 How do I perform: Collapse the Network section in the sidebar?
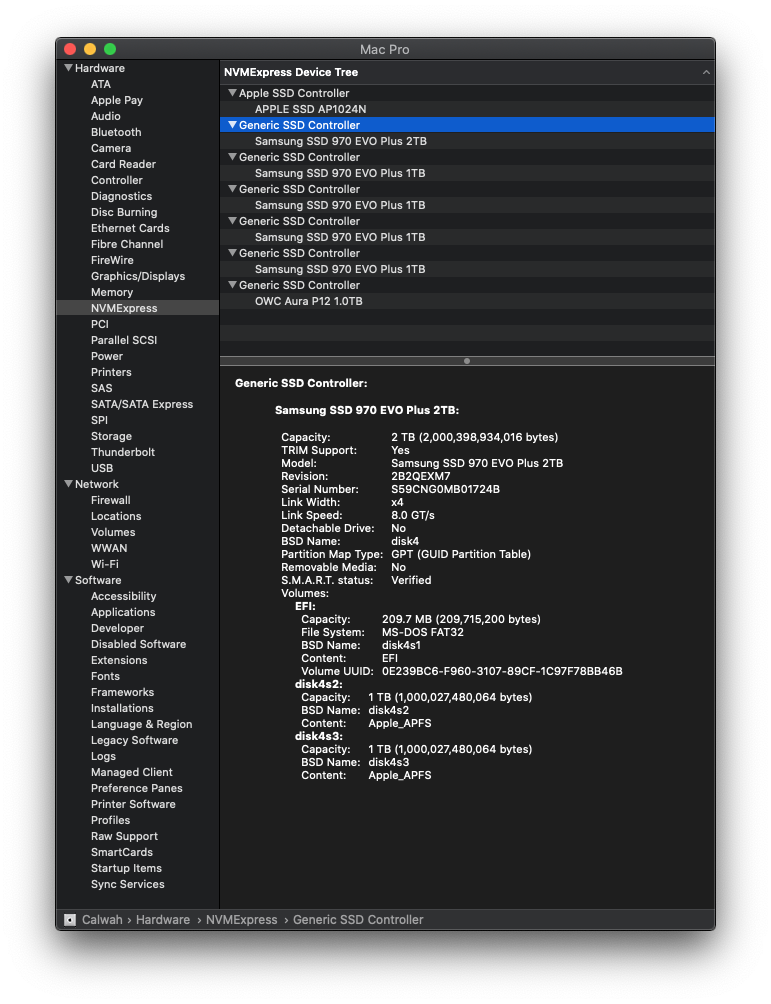pos(69,483)
